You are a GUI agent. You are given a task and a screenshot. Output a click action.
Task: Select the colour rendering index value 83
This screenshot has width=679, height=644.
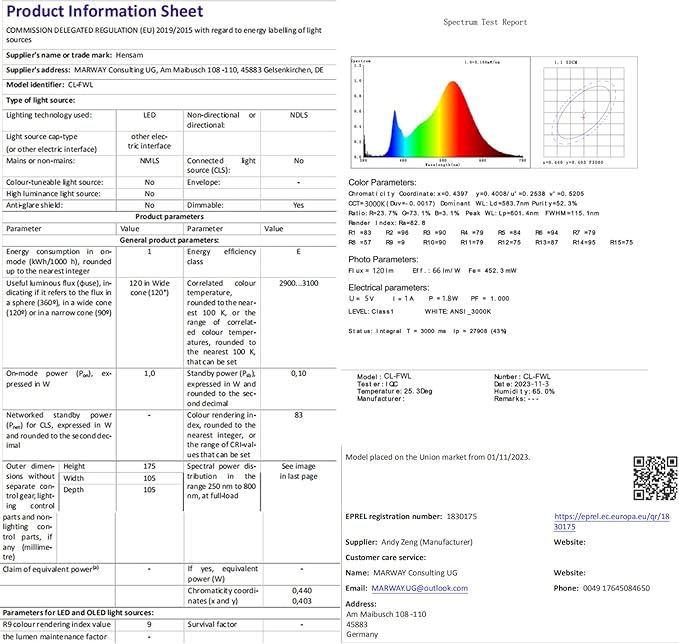[x=299, y=414]
